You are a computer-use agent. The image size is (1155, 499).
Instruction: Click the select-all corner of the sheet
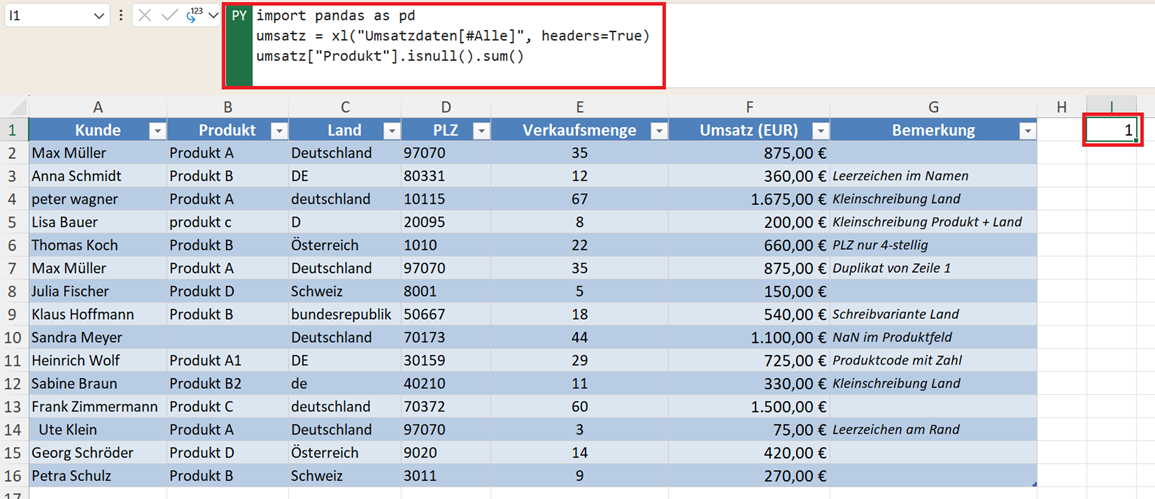point(14,107)
